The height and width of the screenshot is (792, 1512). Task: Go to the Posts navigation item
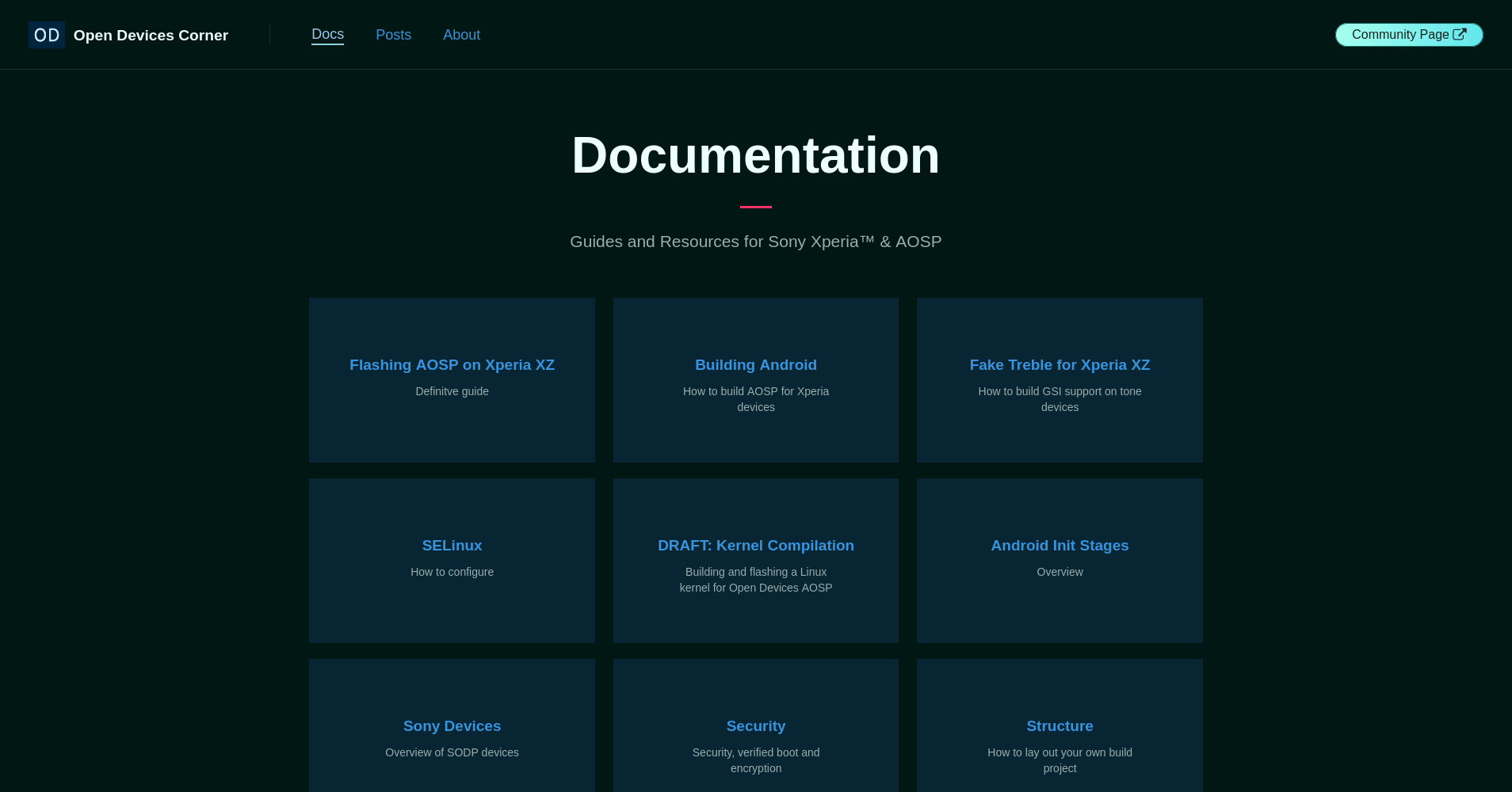tap(393, 35)
